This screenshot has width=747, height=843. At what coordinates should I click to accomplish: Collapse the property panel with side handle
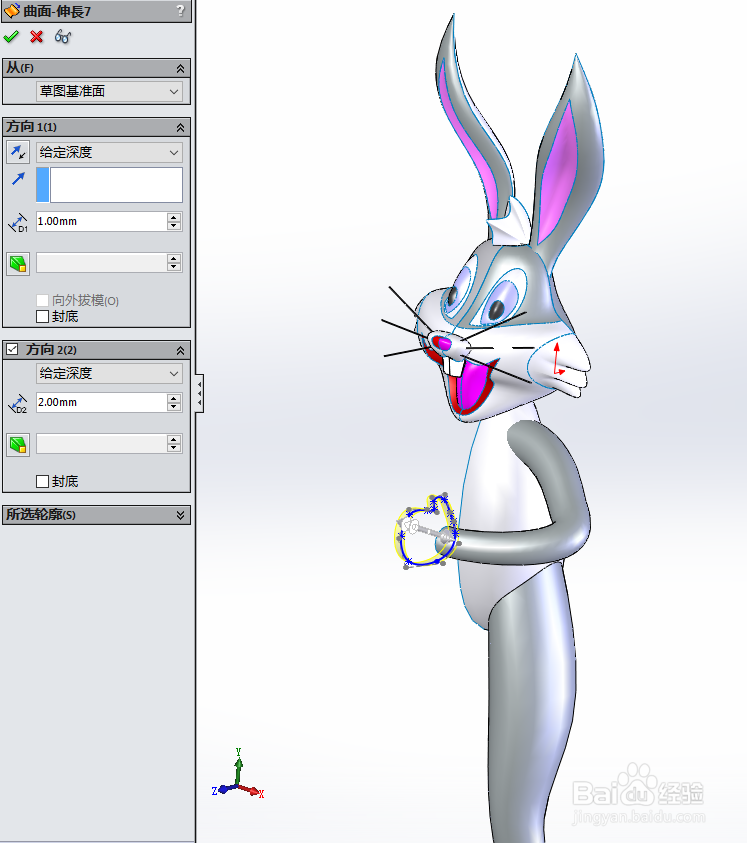(200, 393)
